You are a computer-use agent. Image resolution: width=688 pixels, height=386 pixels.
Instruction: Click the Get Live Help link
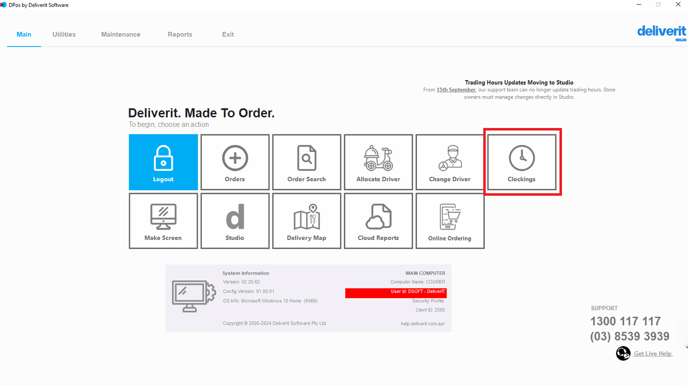pyautogui.click(x=652, y=354)
